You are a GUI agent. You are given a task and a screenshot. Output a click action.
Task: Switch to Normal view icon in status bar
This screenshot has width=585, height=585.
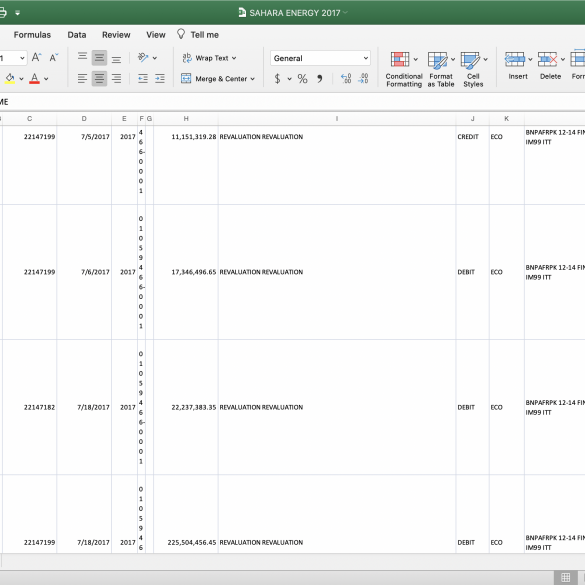[x=565, y=577]
